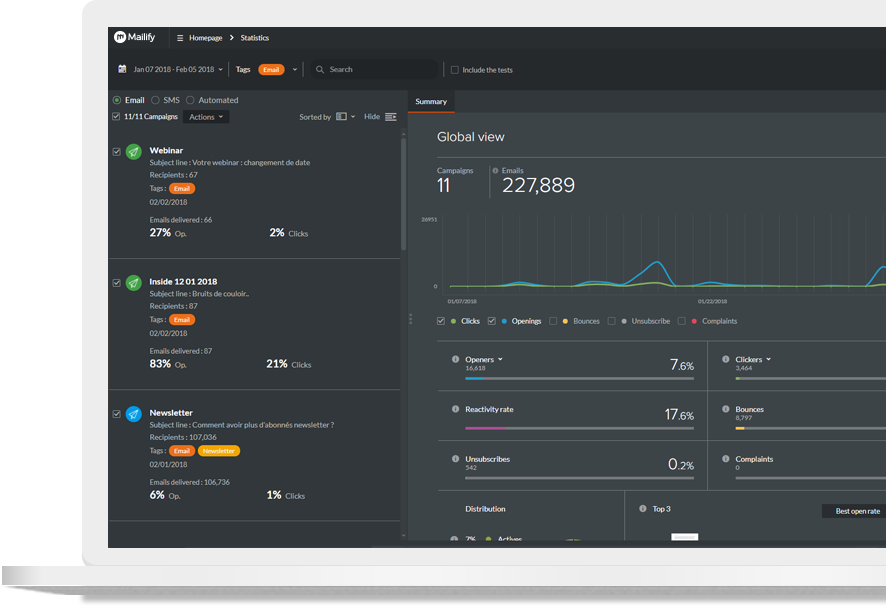Select the SMS radio button
886x608 pixels.
tap(155, 100)
